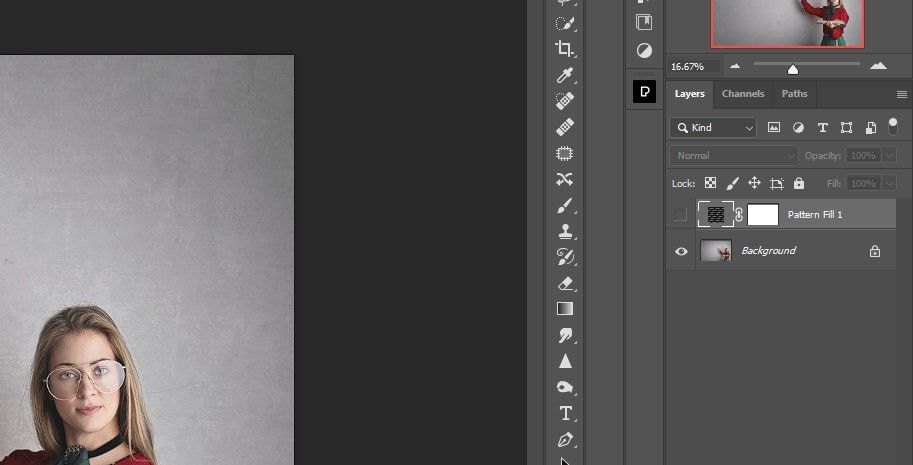
Task: Filter for shape layers
Action: click(x=847, y=127)
